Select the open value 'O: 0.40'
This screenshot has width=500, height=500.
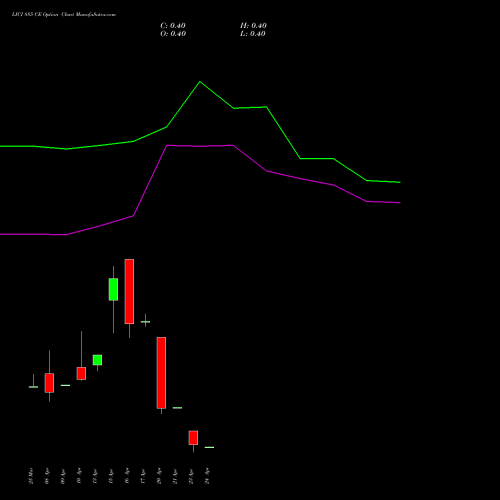click(173, 34)
